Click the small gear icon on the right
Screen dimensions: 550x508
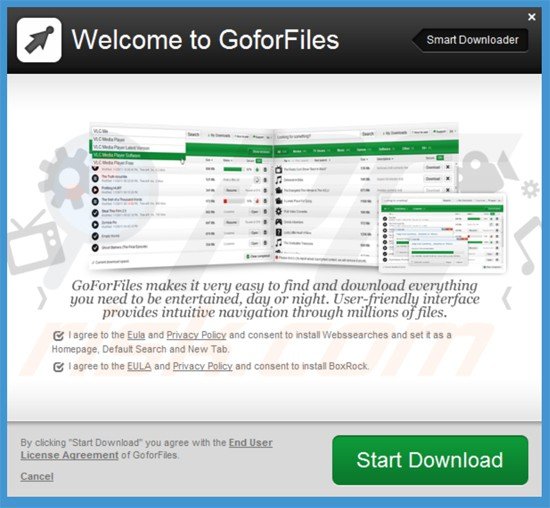coord(530,189)
